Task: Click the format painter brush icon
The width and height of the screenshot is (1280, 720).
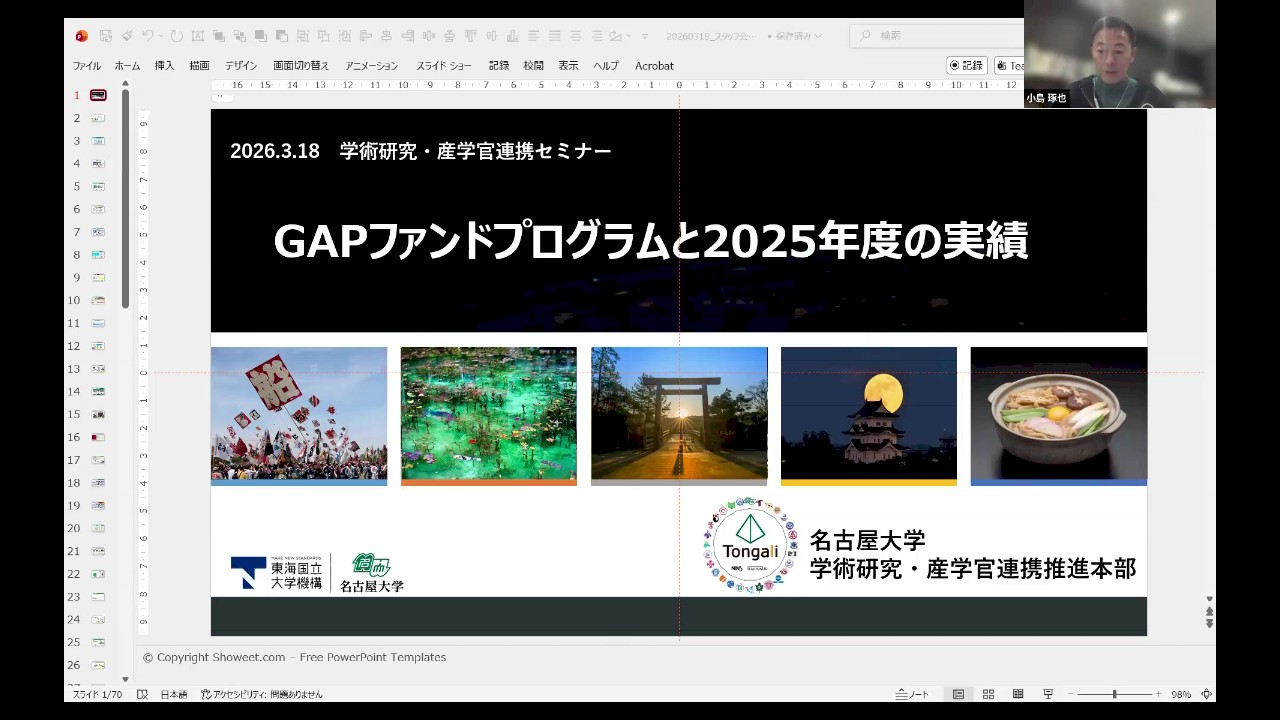Action: click(127, 36)
